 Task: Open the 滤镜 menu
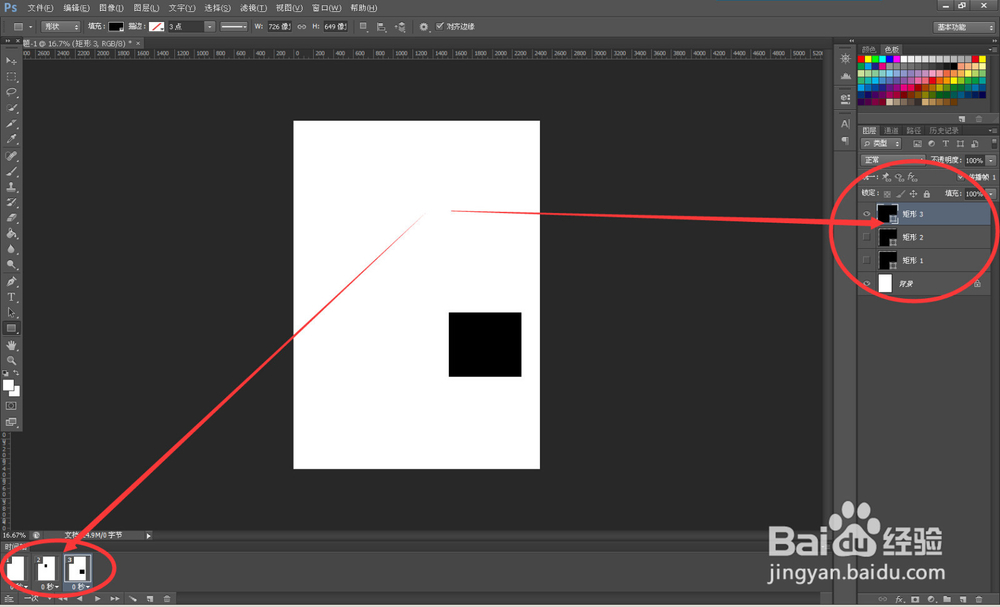(x=250, y=7)
